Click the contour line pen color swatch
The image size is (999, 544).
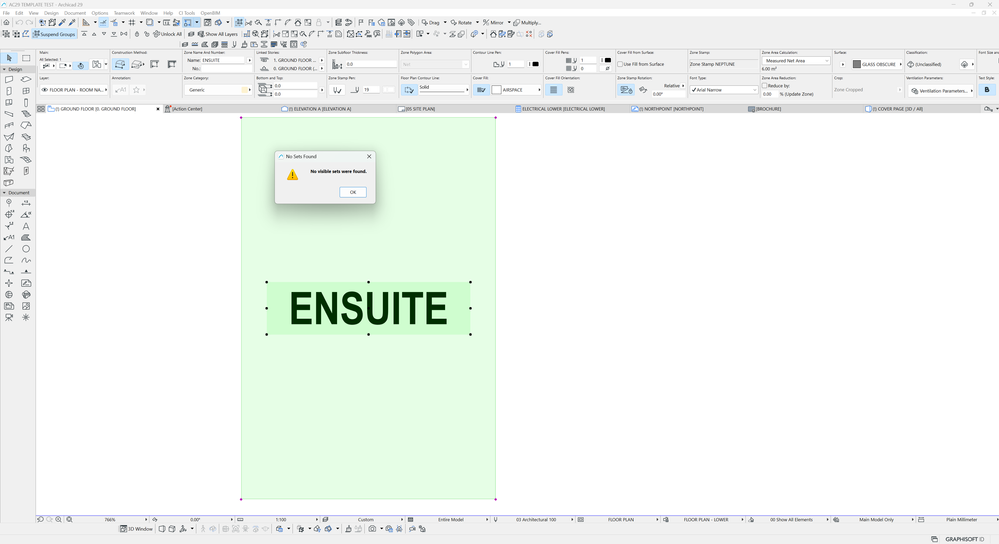535,64
